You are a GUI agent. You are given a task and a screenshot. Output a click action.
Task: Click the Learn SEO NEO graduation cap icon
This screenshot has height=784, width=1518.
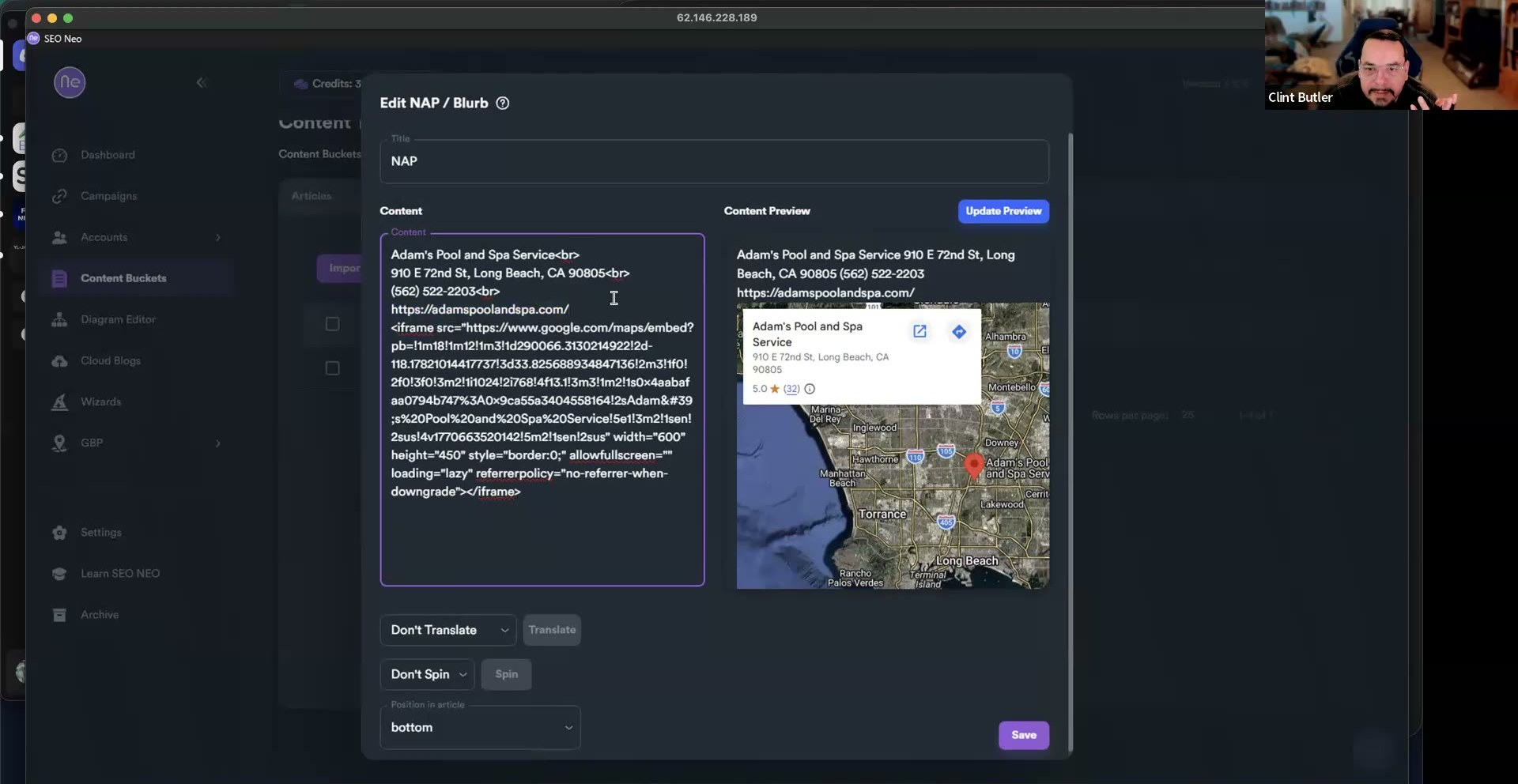point(59,574)
